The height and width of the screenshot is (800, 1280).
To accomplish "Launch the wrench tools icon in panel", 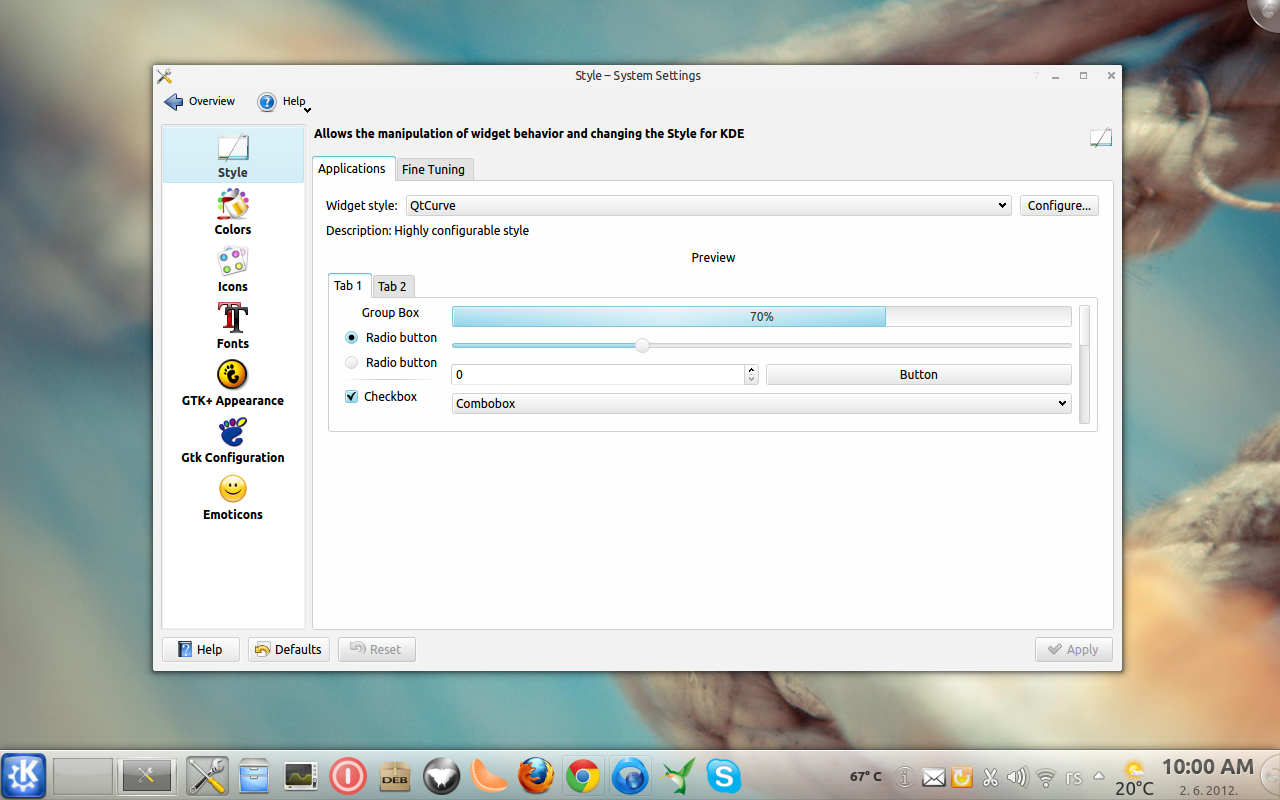I will 207,775.
